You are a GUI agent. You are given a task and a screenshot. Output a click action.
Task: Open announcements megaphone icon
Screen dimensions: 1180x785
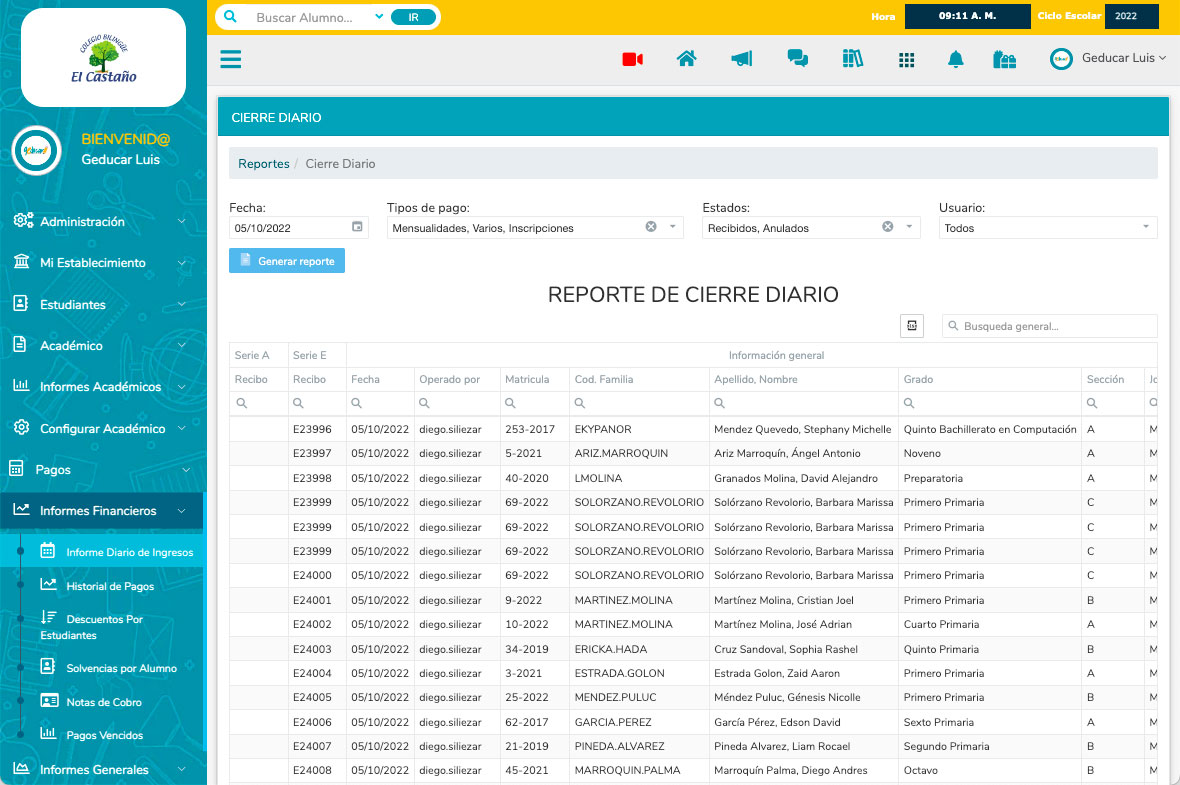[x=741, y=59]
